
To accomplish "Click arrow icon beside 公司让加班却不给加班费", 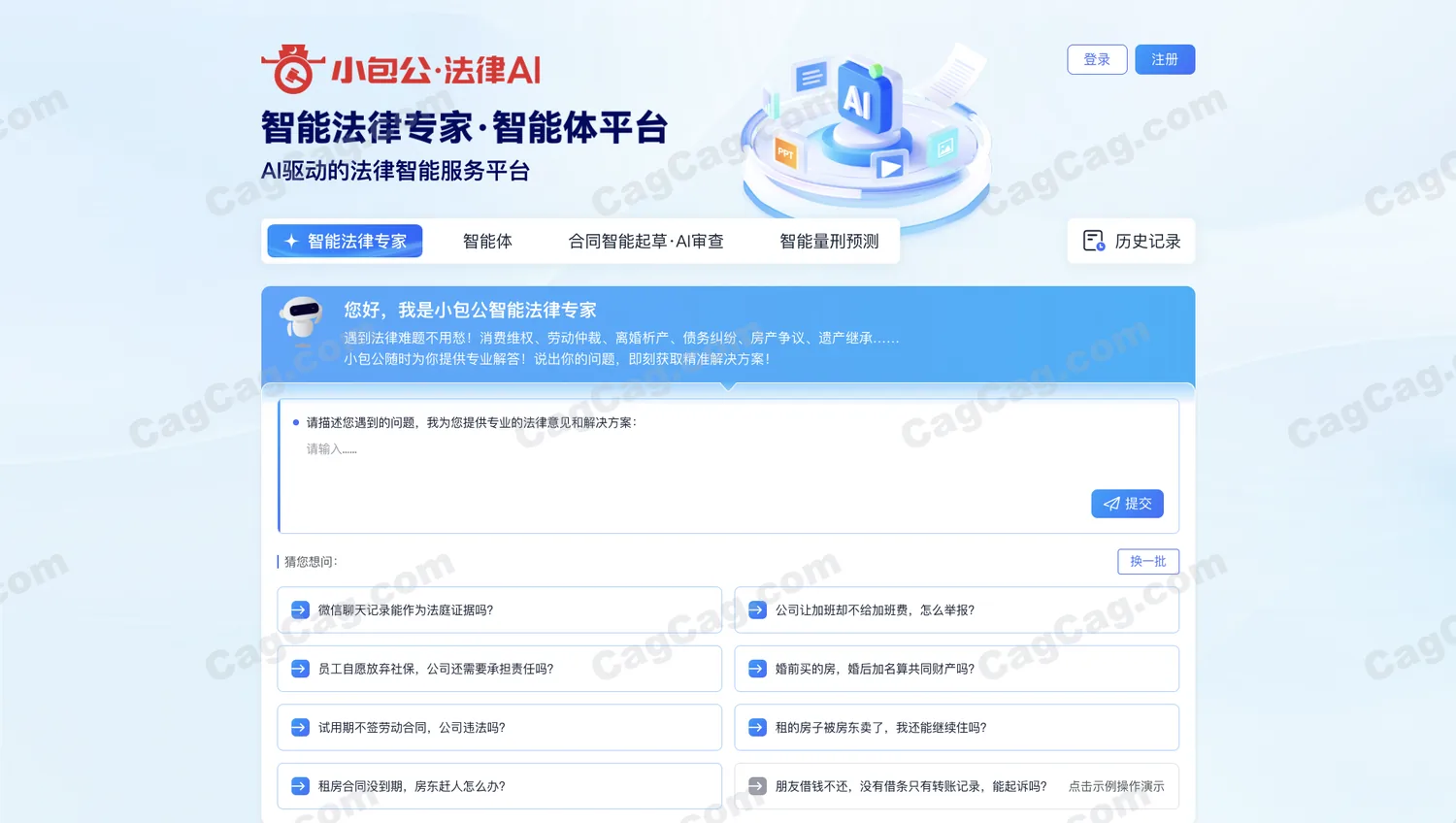I will coord(757,609).
